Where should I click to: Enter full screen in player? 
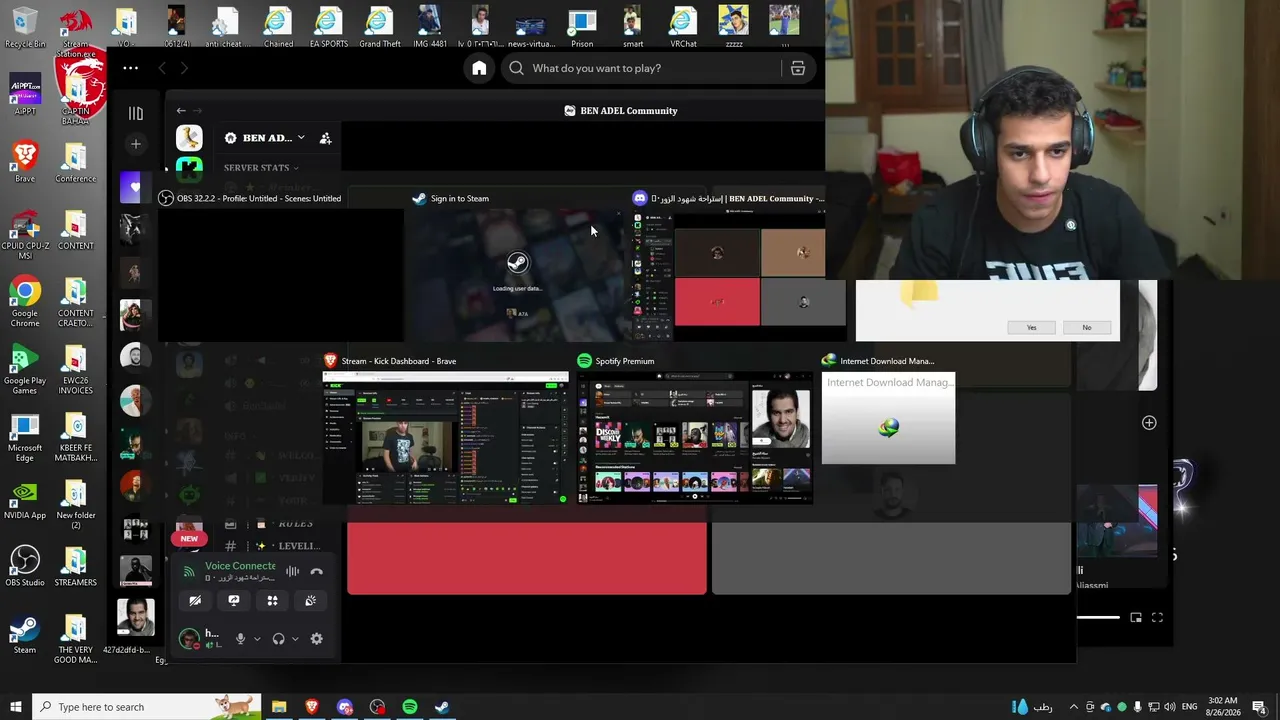tap(1157, 618)
